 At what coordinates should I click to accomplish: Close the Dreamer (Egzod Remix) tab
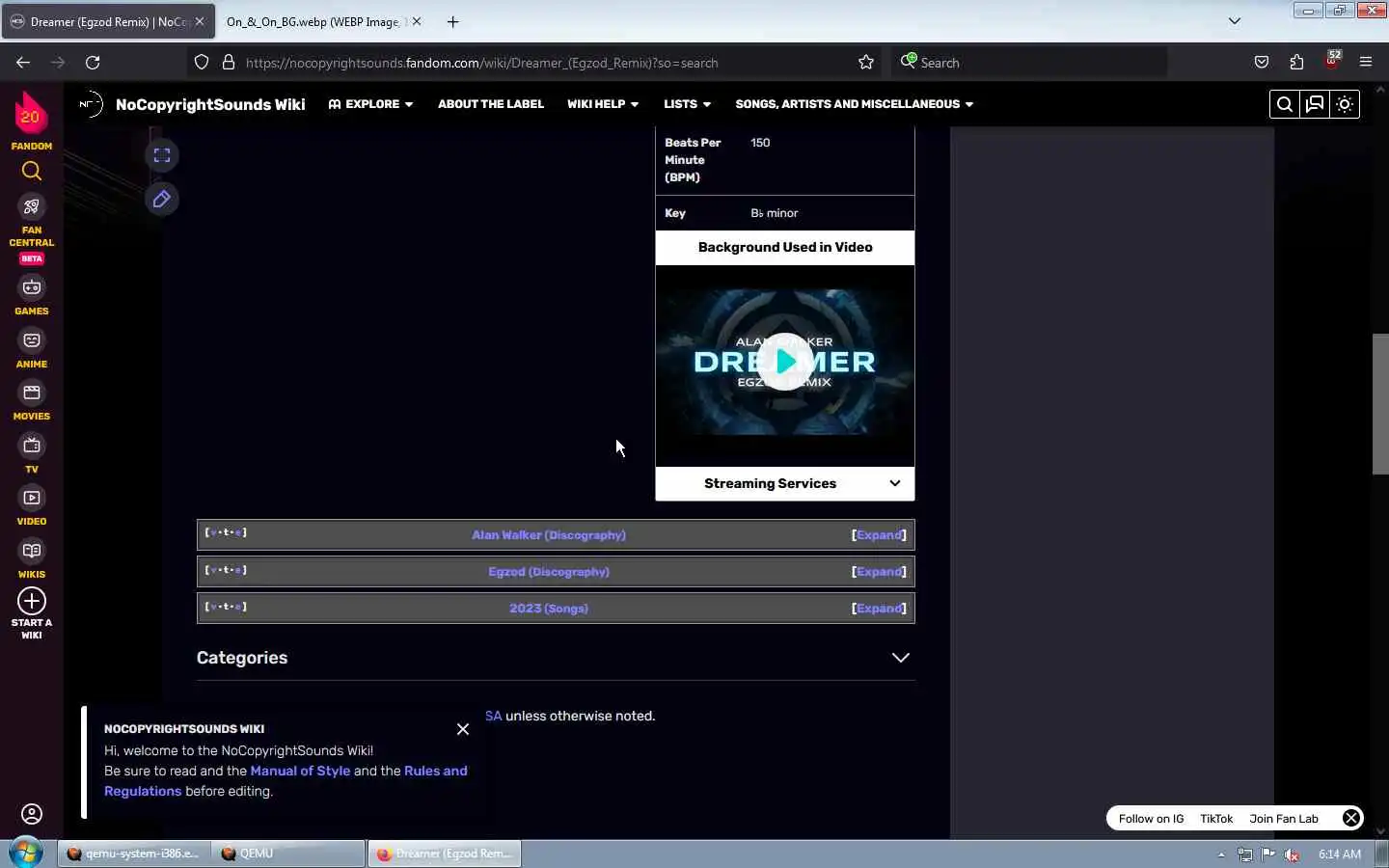pos(200,21)
